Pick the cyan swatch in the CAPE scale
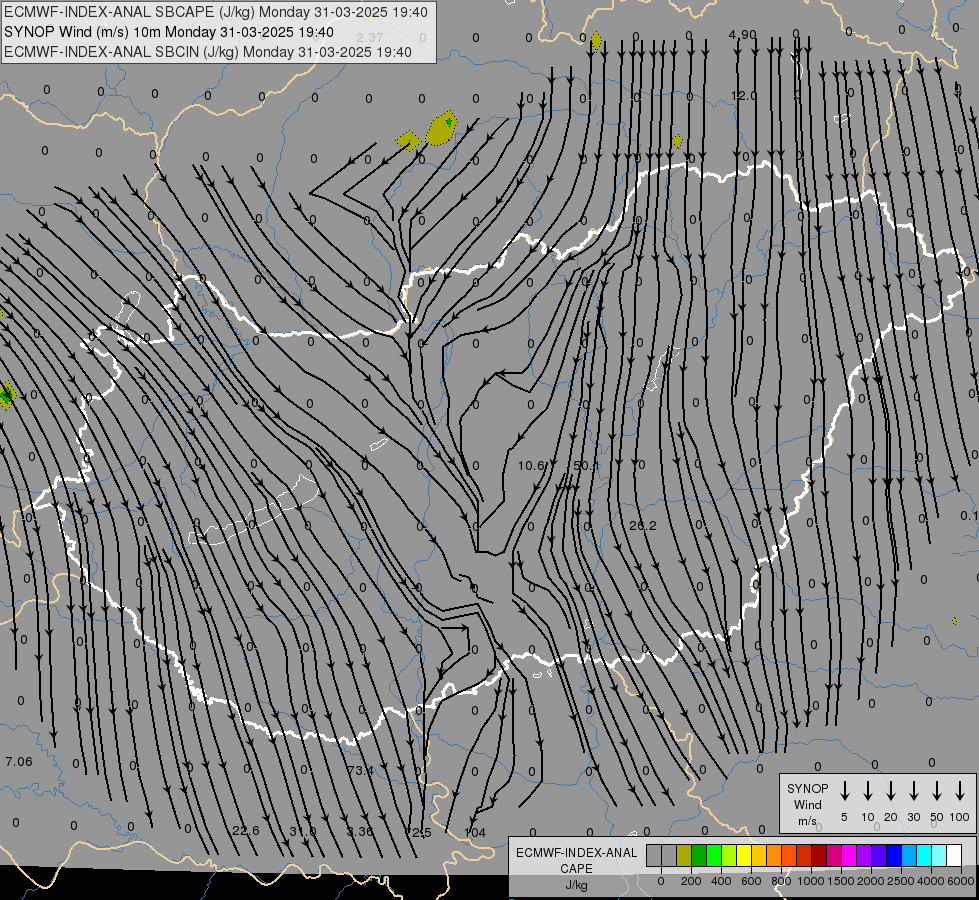This screenshot has width=979, height=900. pos(923,855)
